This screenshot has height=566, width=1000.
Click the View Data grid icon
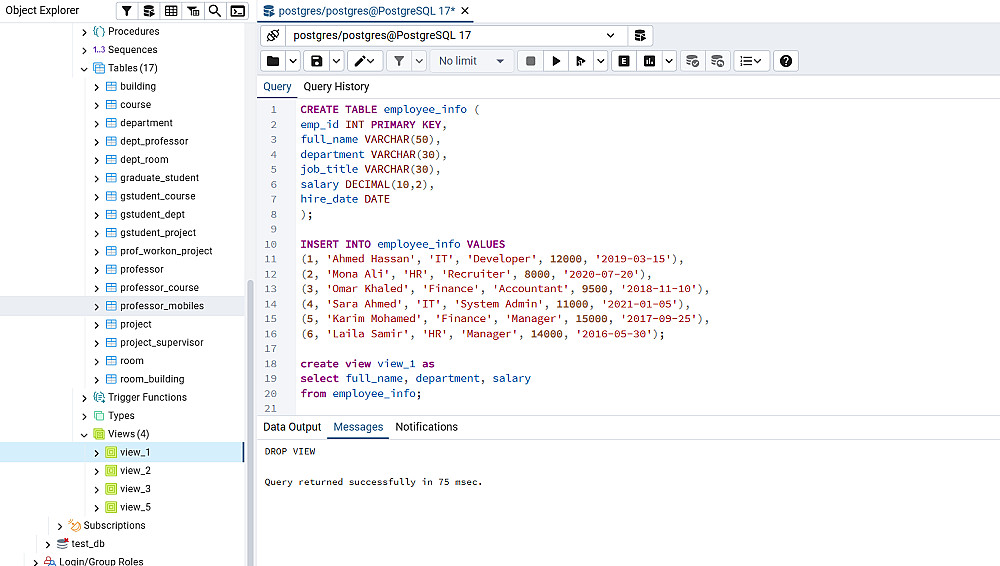tap(171, 11)
